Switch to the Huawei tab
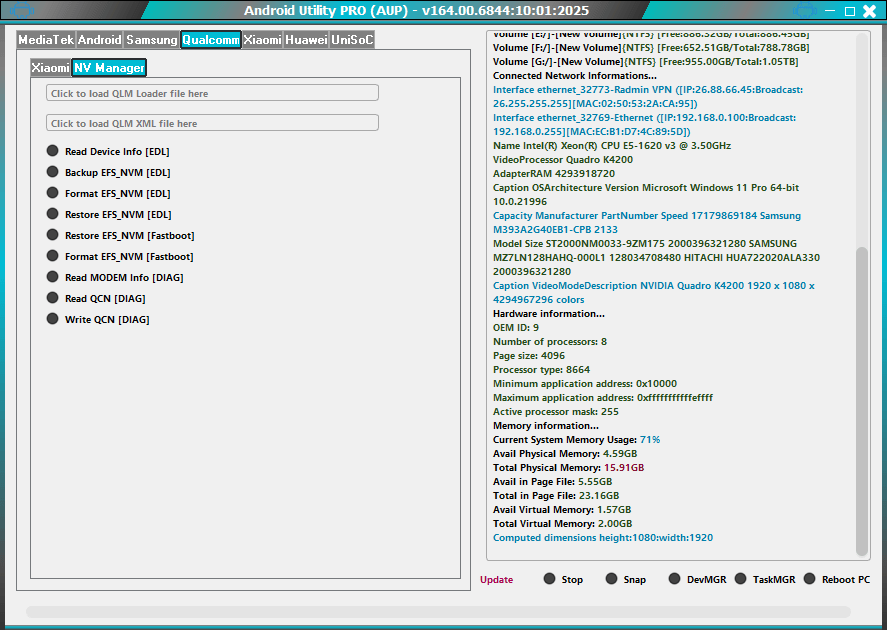 click(x=306, y=40)
